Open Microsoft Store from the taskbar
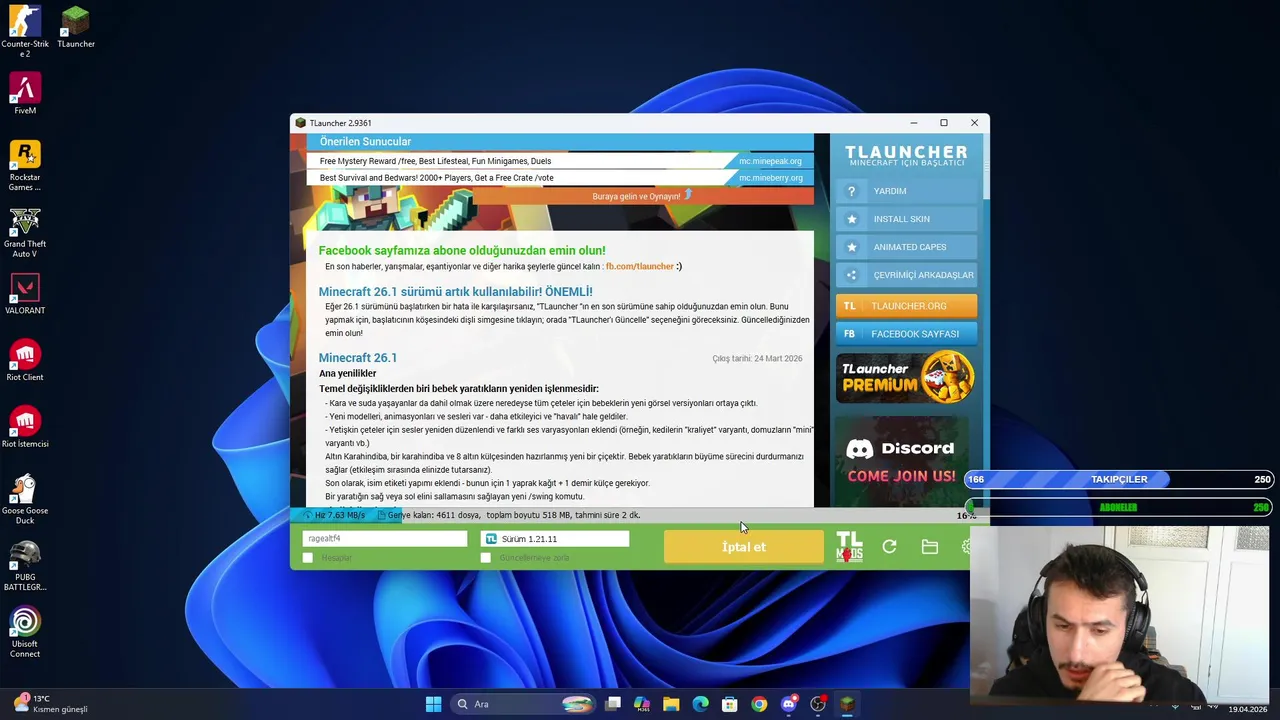This screenshot has height=720, width=1280. pos(730,704)
